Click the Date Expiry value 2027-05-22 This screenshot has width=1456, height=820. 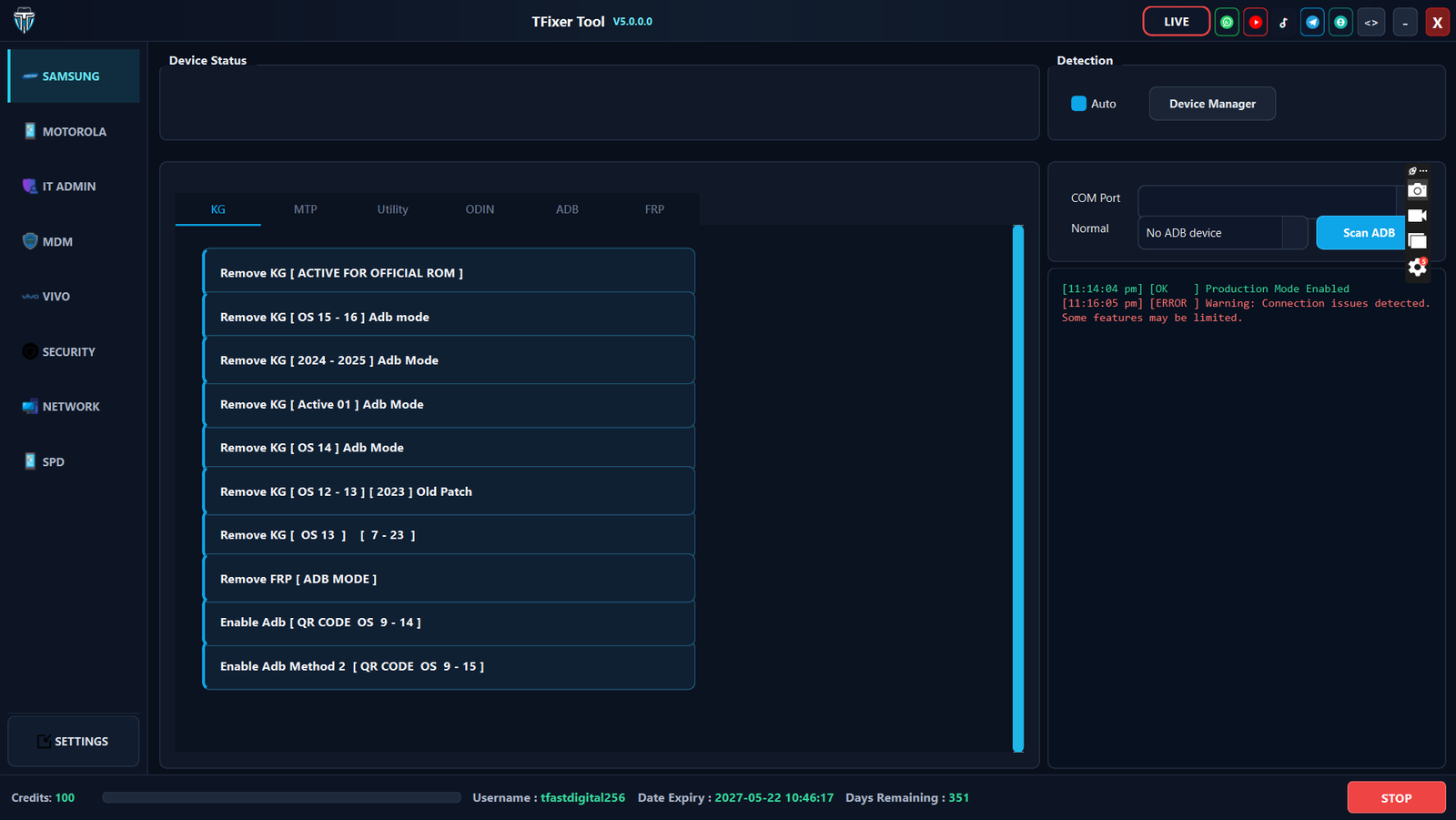coord(774,798)
